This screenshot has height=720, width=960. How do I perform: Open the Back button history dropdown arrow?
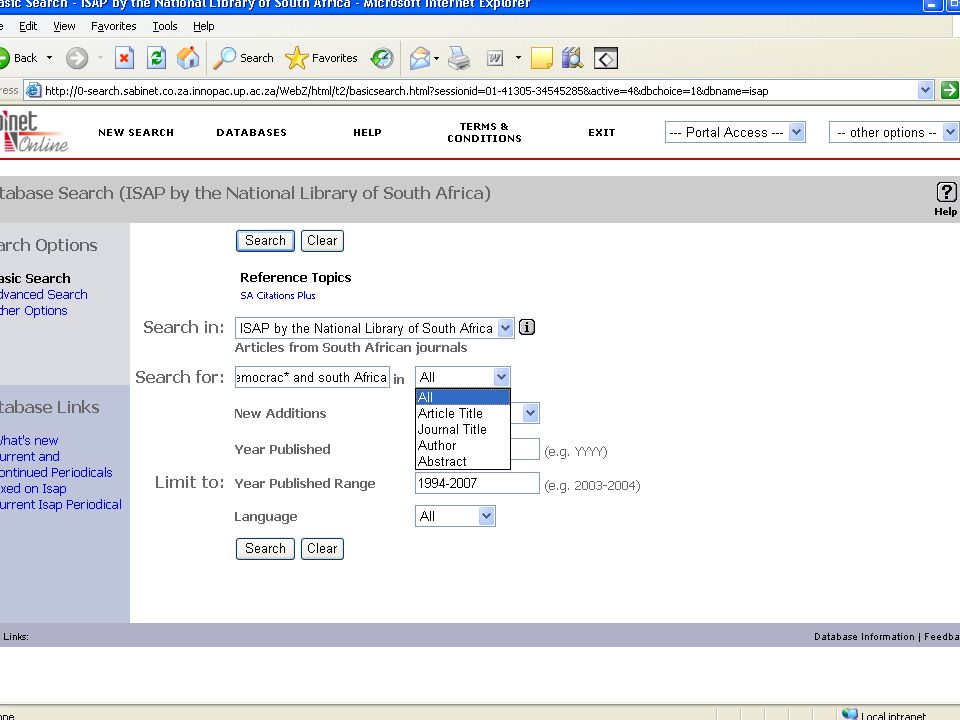pyautogui.click(x=50, y=58)
